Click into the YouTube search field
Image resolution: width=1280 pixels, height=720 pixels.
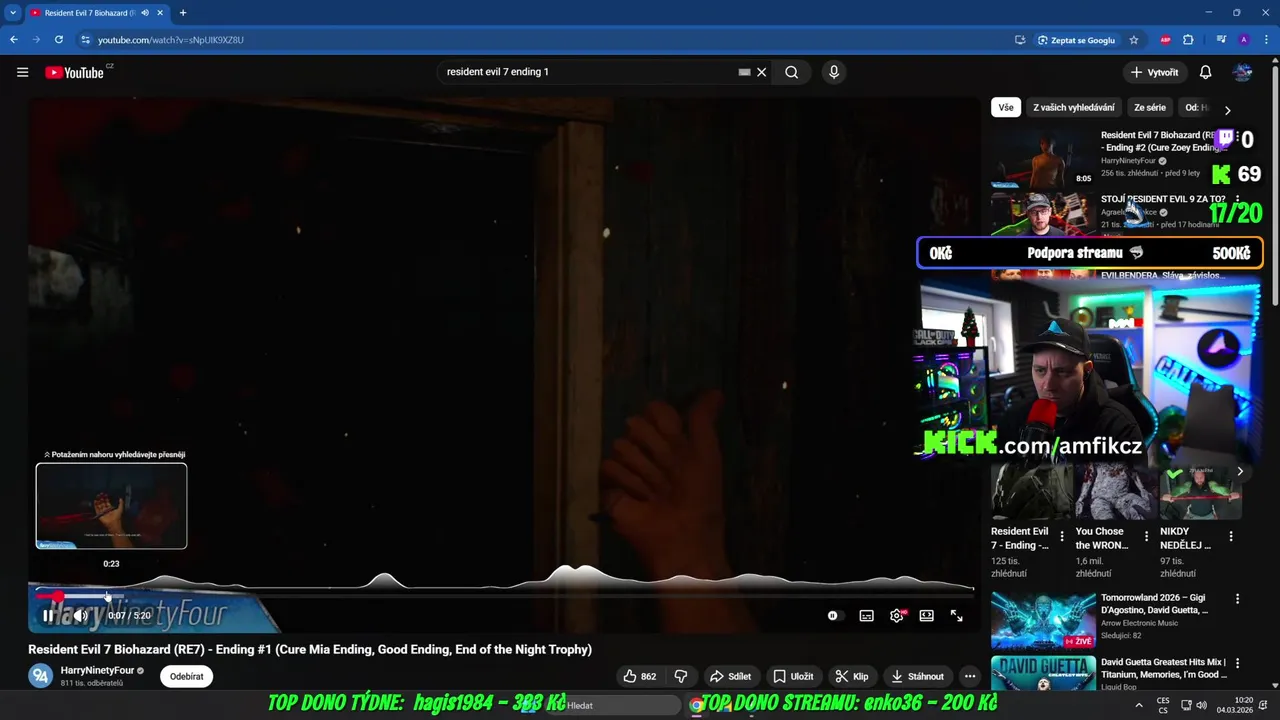(x=590, y=72)
